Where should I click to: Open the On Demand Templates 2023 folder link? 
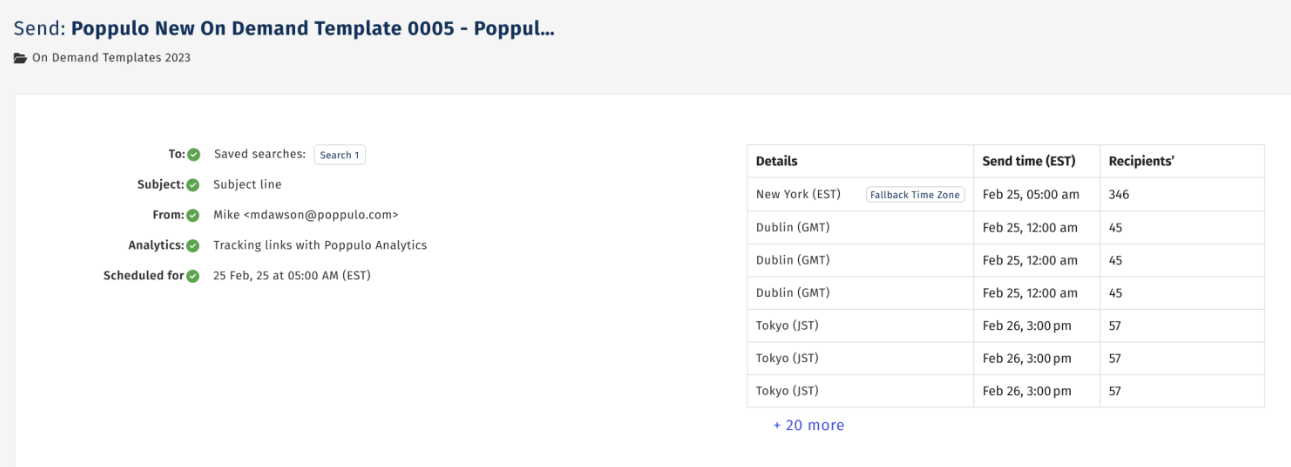111,58
